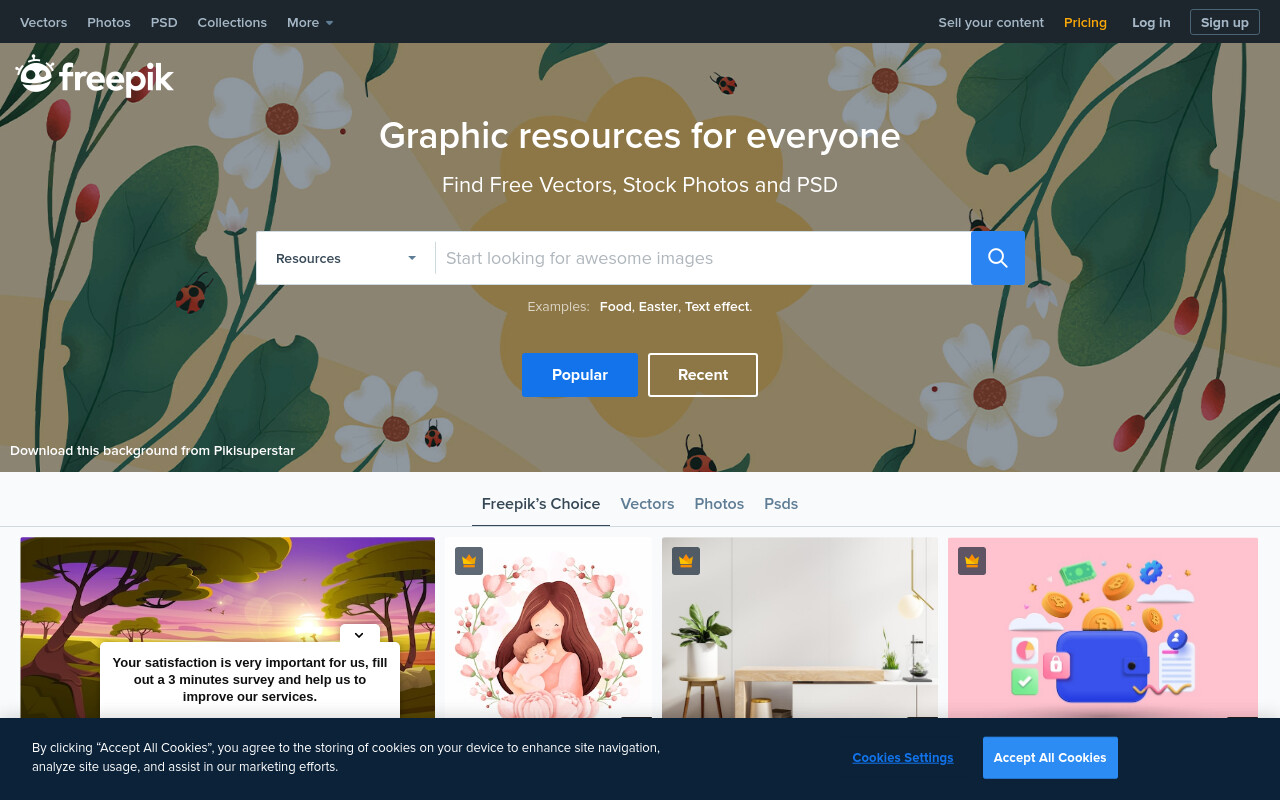Switch to the Photos tab
Viewport: 1280px width, 800px height.
click(719, 504)
